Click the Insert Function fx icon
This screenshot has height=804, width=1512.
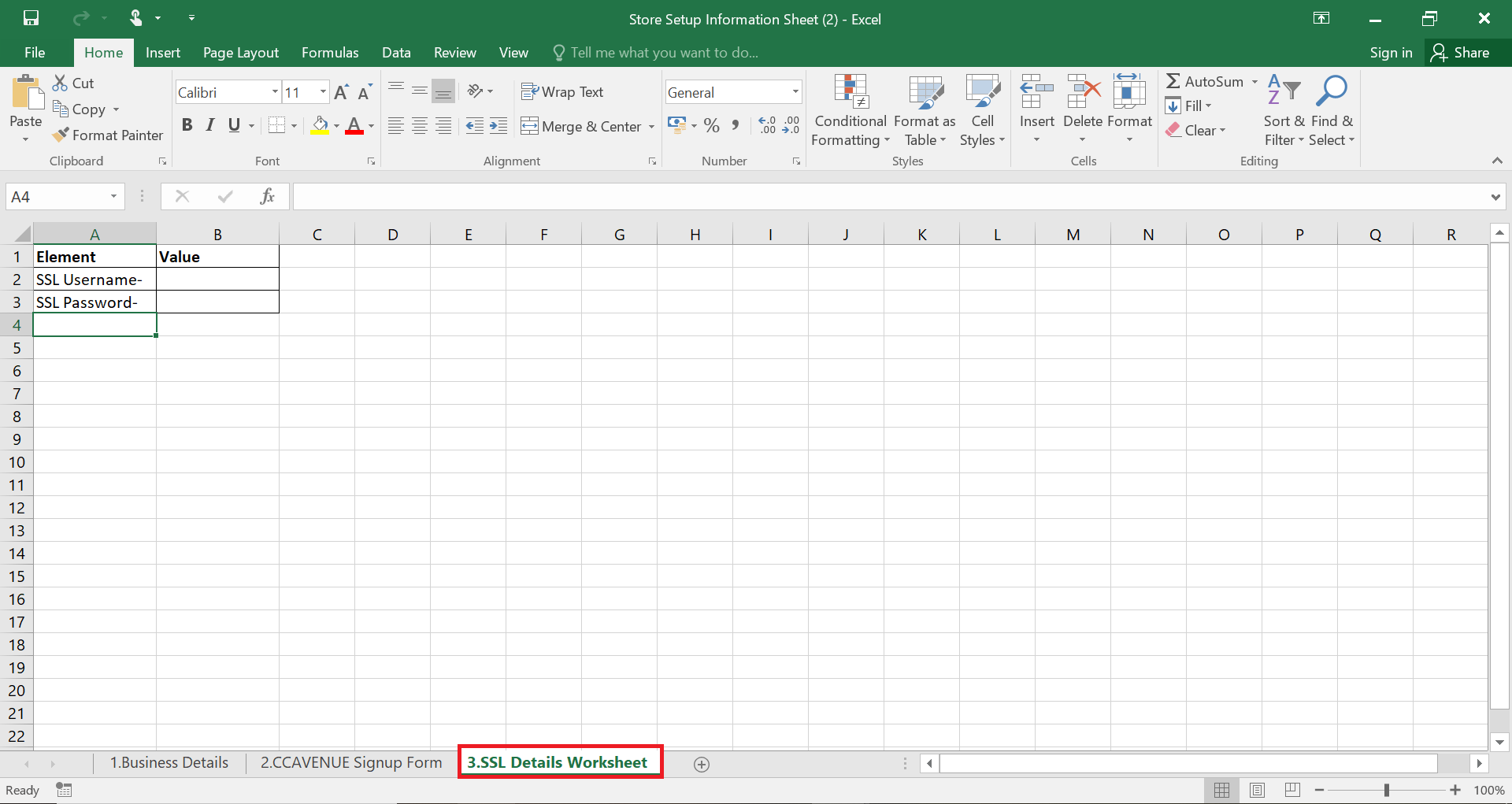coord(267,196)
